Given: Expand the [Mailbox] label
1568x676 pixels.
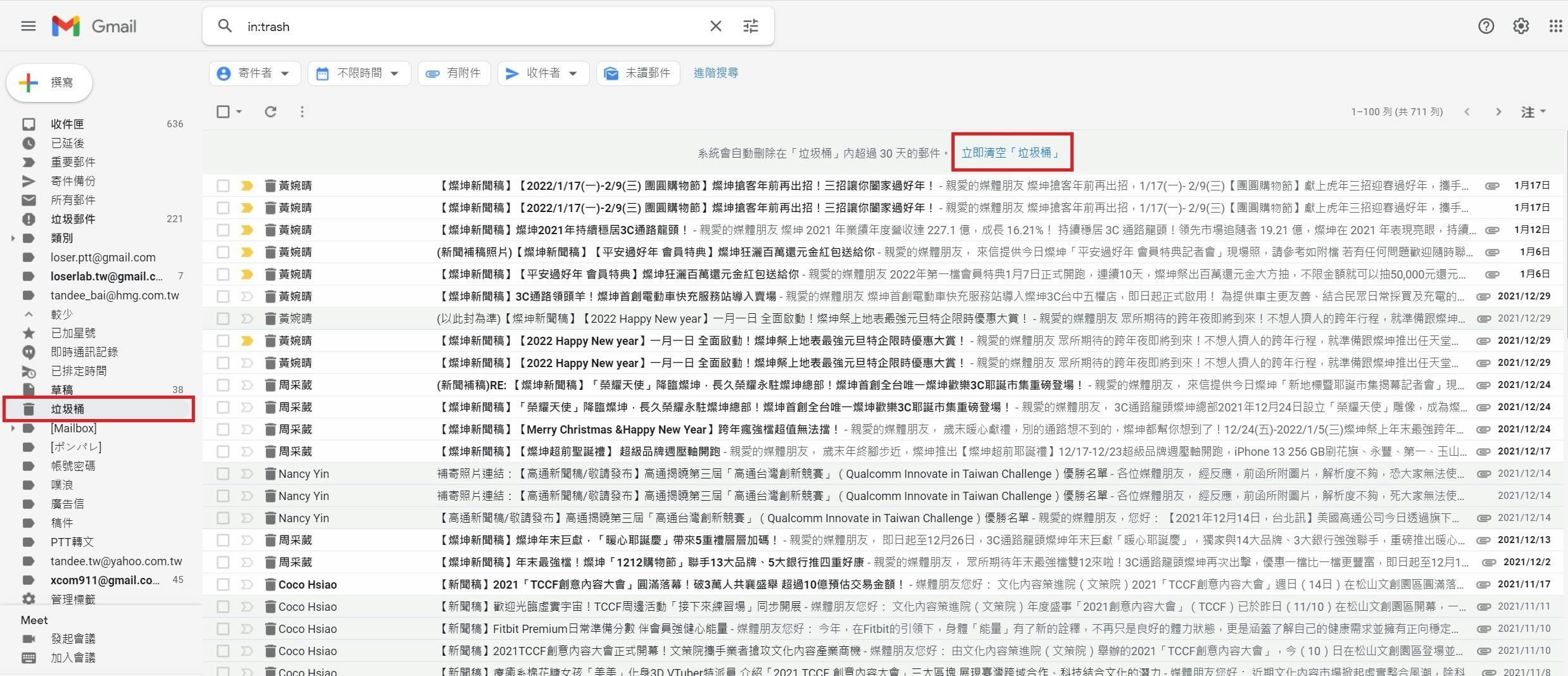Looking at the screenshot, I should click(13, 429).
